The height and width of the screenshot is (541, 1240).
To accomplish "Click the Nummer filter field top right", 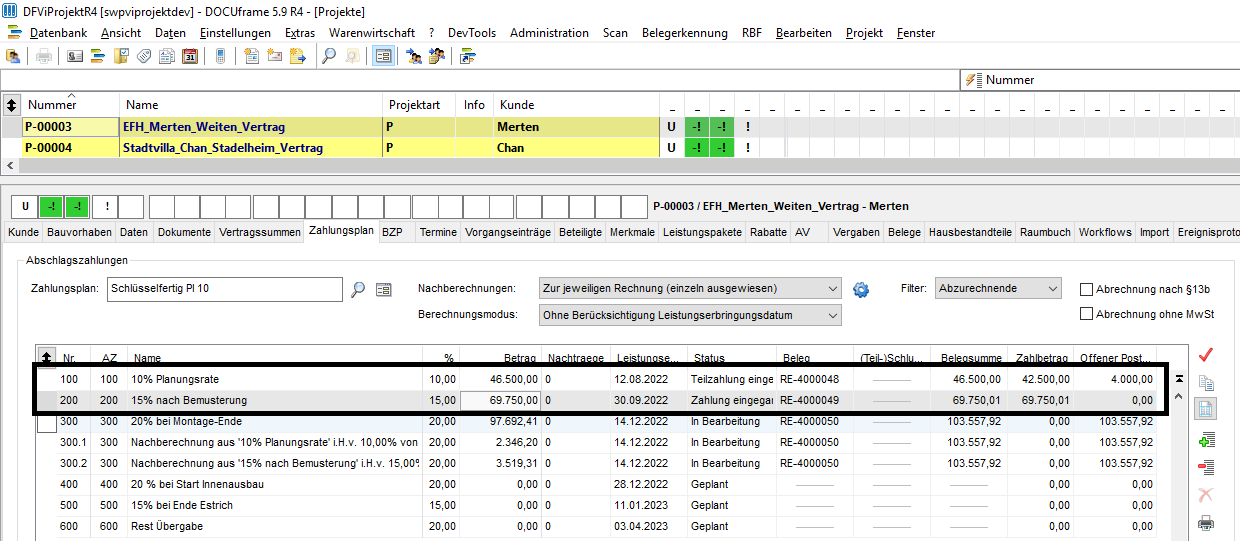I will [x=1098, y=79].
